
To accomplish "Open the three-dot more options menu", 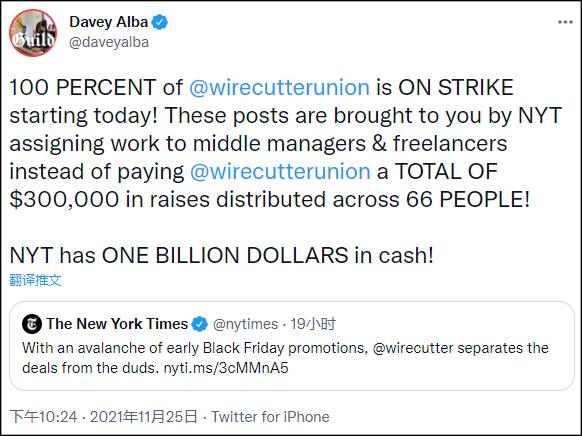I will 565,22.
